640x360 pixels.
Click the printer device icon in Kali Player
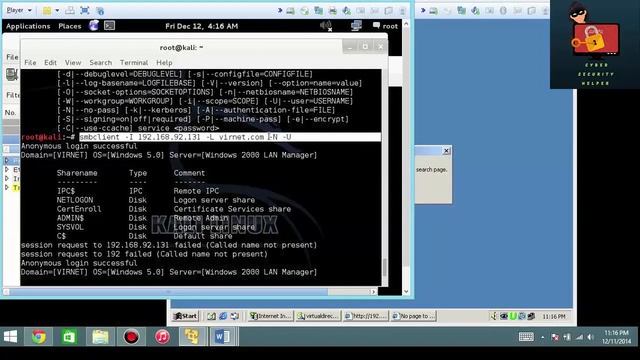click(333, 11)
